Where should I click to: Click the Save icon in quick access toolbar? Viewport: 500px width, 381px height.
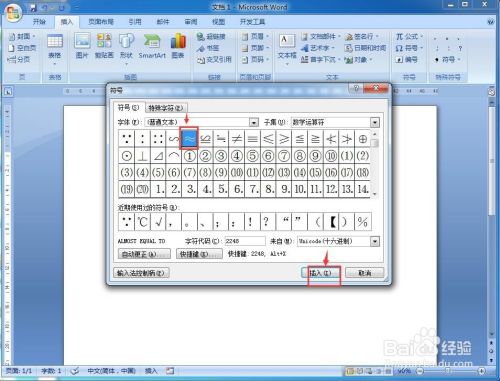[x=33, y=8]
